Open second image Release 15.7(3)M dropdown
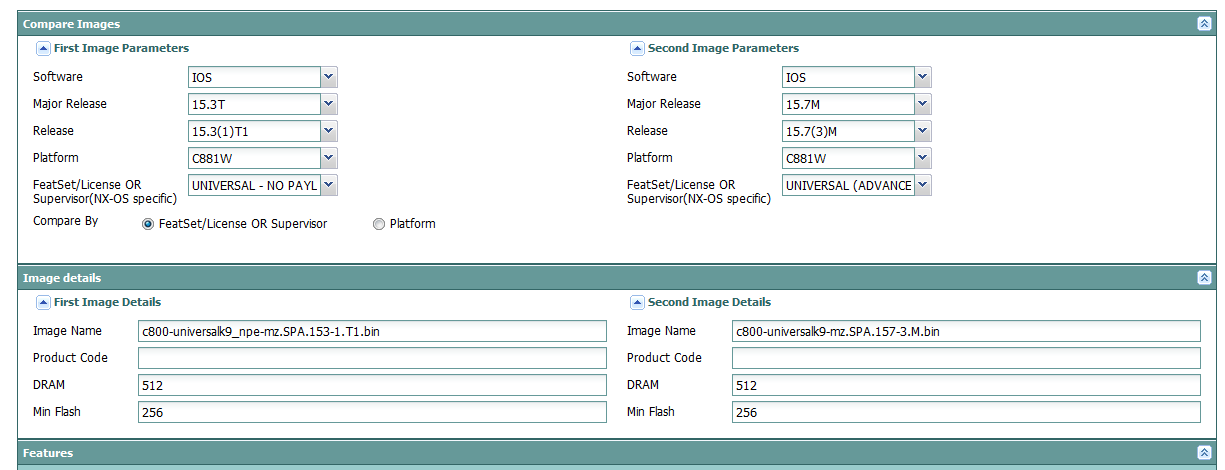 pos(922,131)
